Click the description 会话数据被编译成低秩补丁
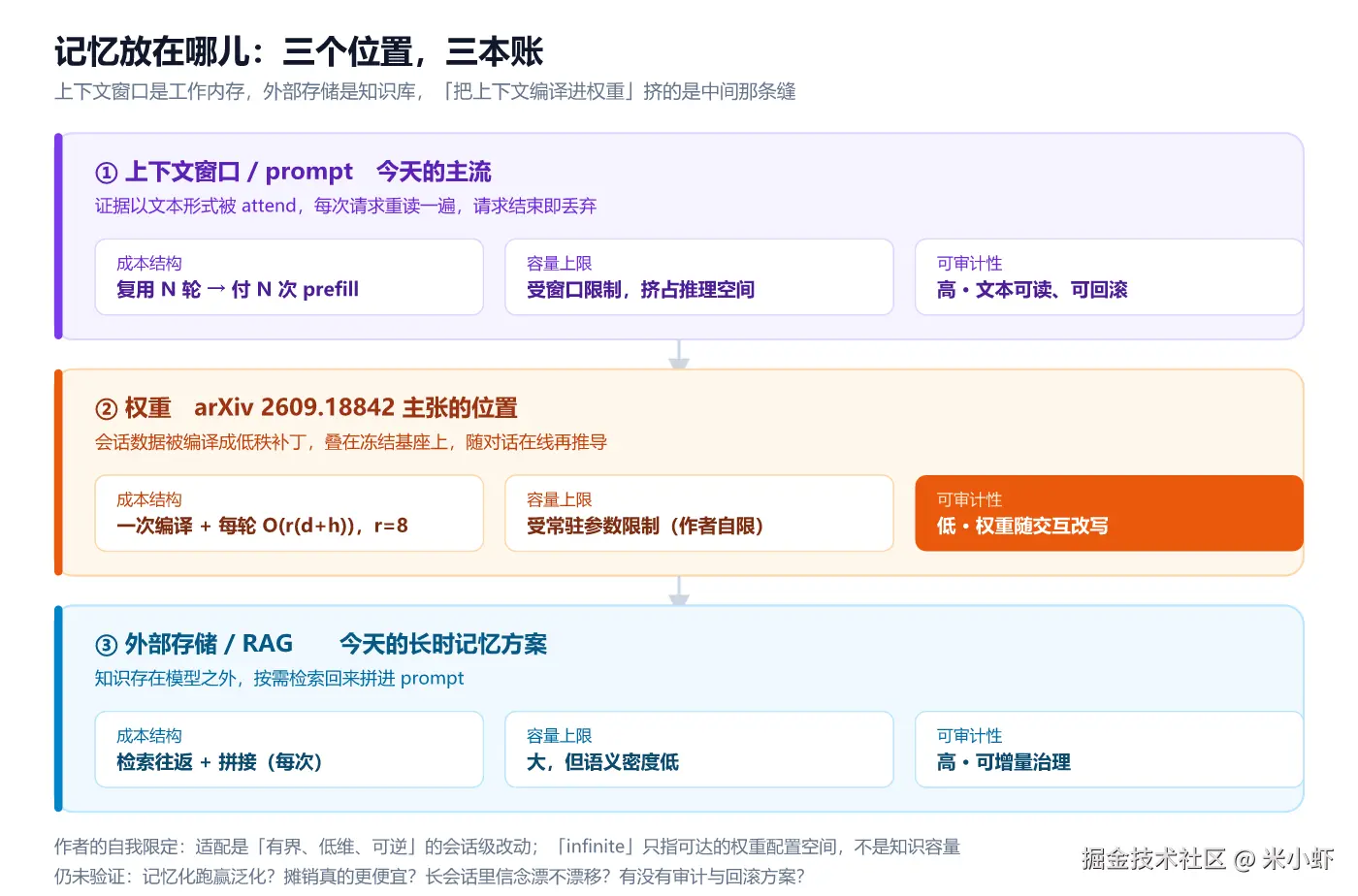This screenshot has width=1358, height=896. (x=351, y=442)
